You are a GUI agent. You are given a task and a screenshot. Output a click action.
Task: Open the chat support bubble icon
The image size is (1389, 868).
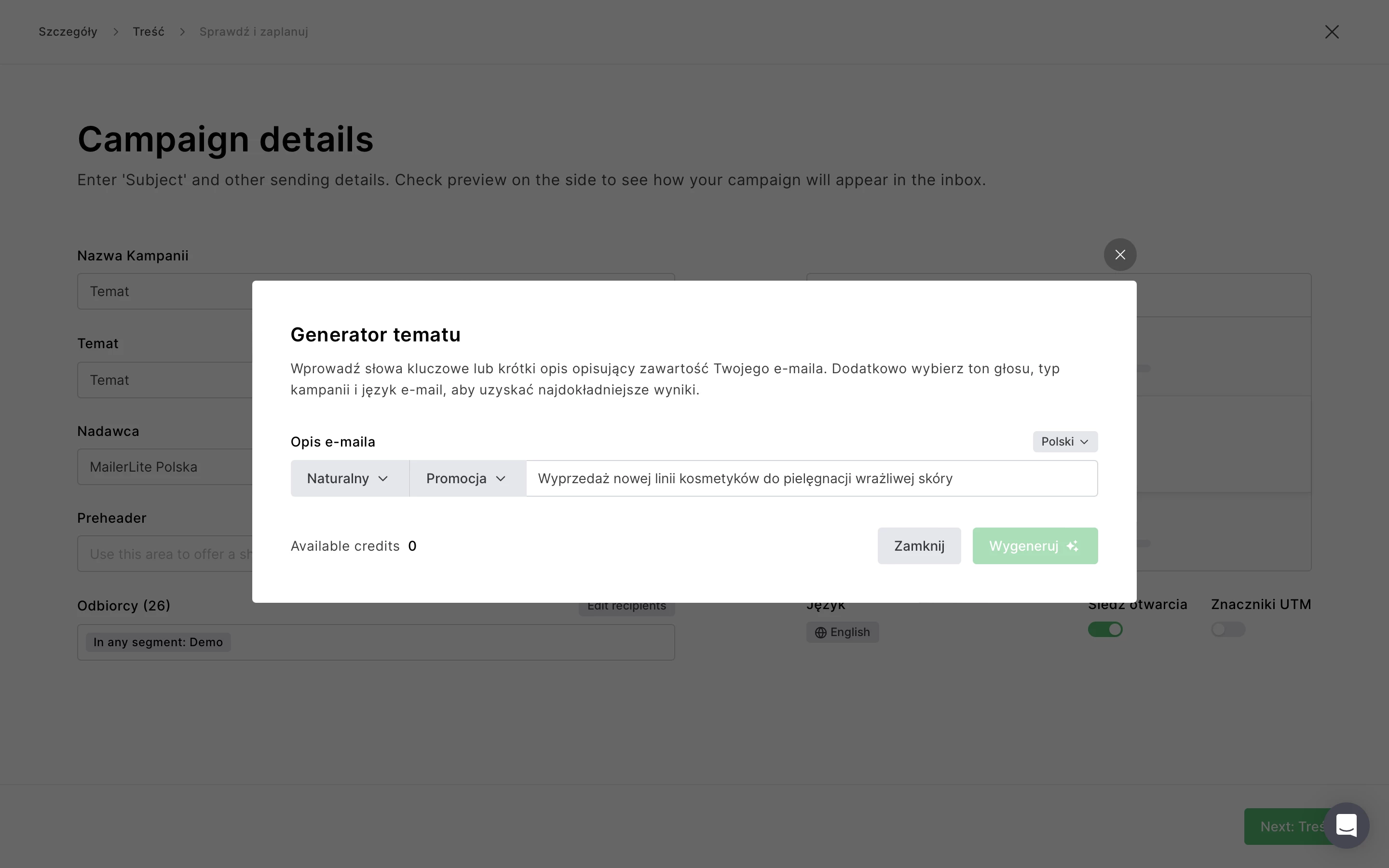click(x=1346, y=826)
